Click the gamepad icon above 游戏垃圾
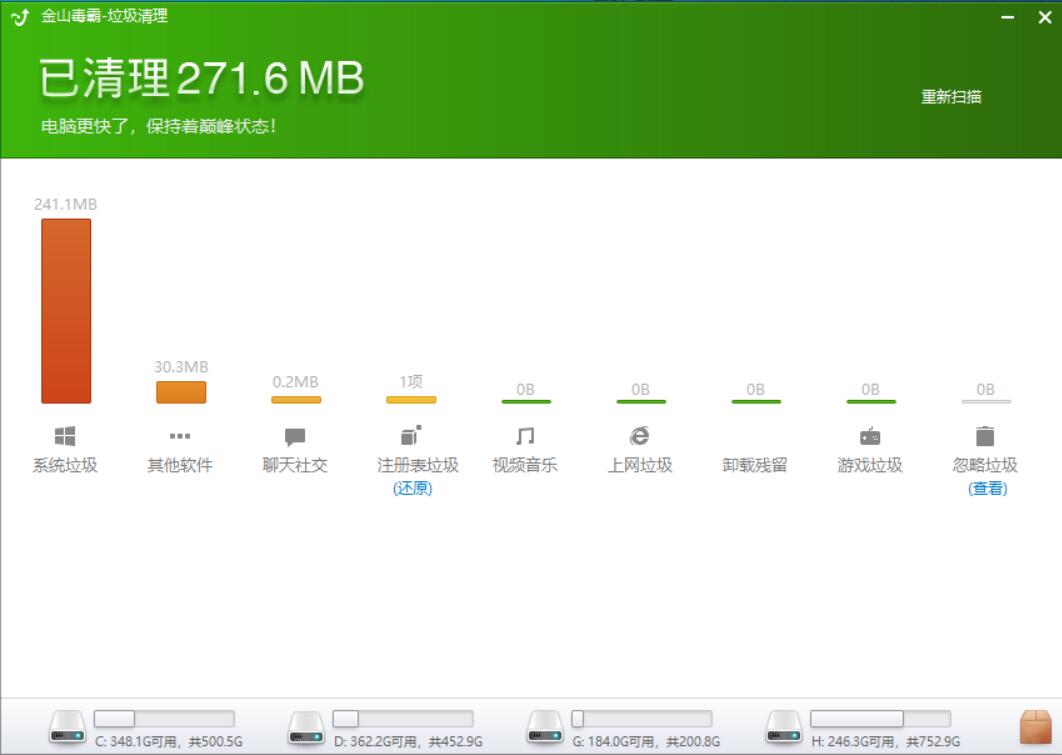This screenshot has height=755, width=1062. (870, 437)
